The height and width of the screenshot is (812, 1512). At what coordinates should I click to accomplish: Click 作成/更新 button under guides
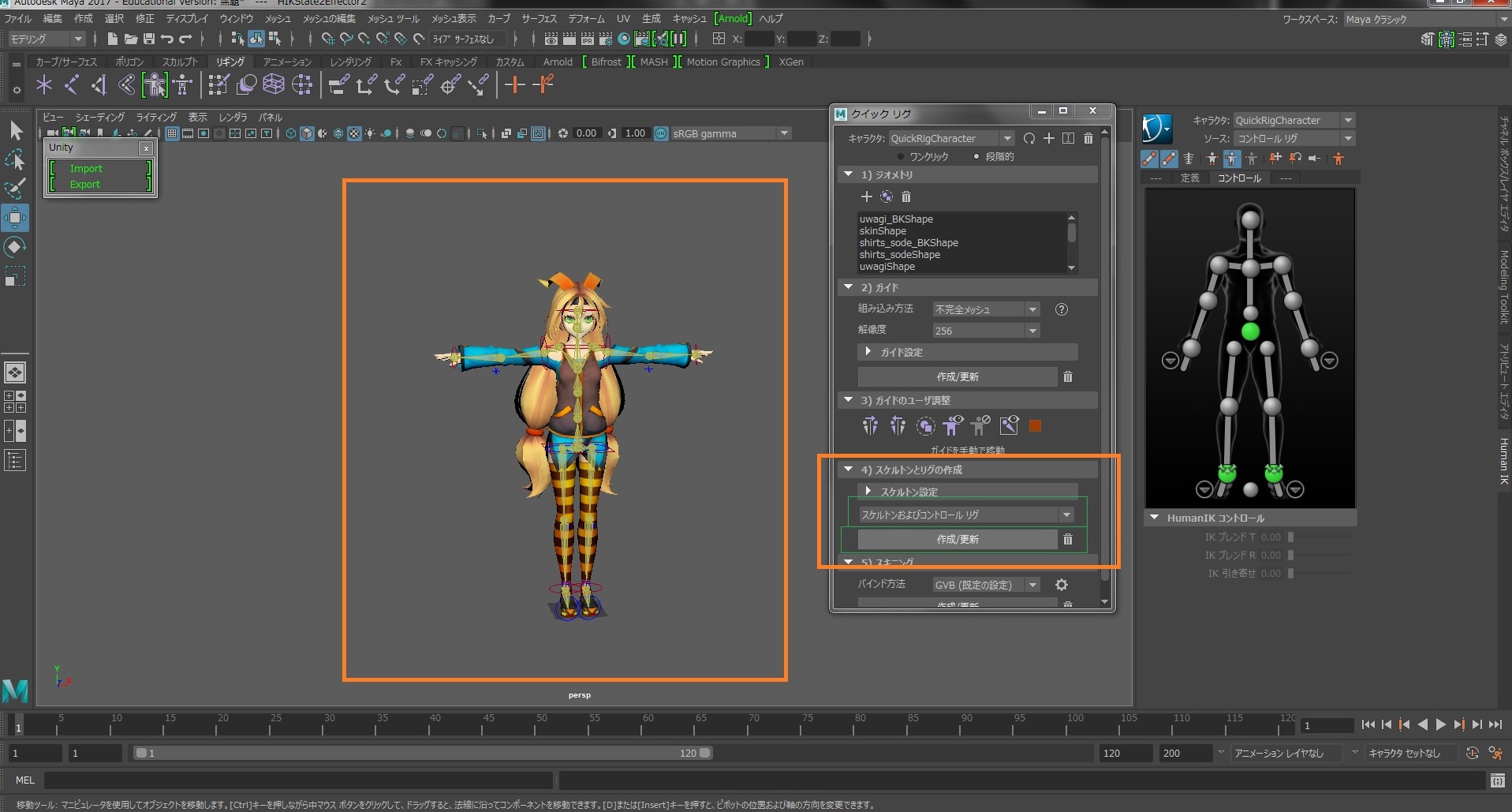coord(958,376)
